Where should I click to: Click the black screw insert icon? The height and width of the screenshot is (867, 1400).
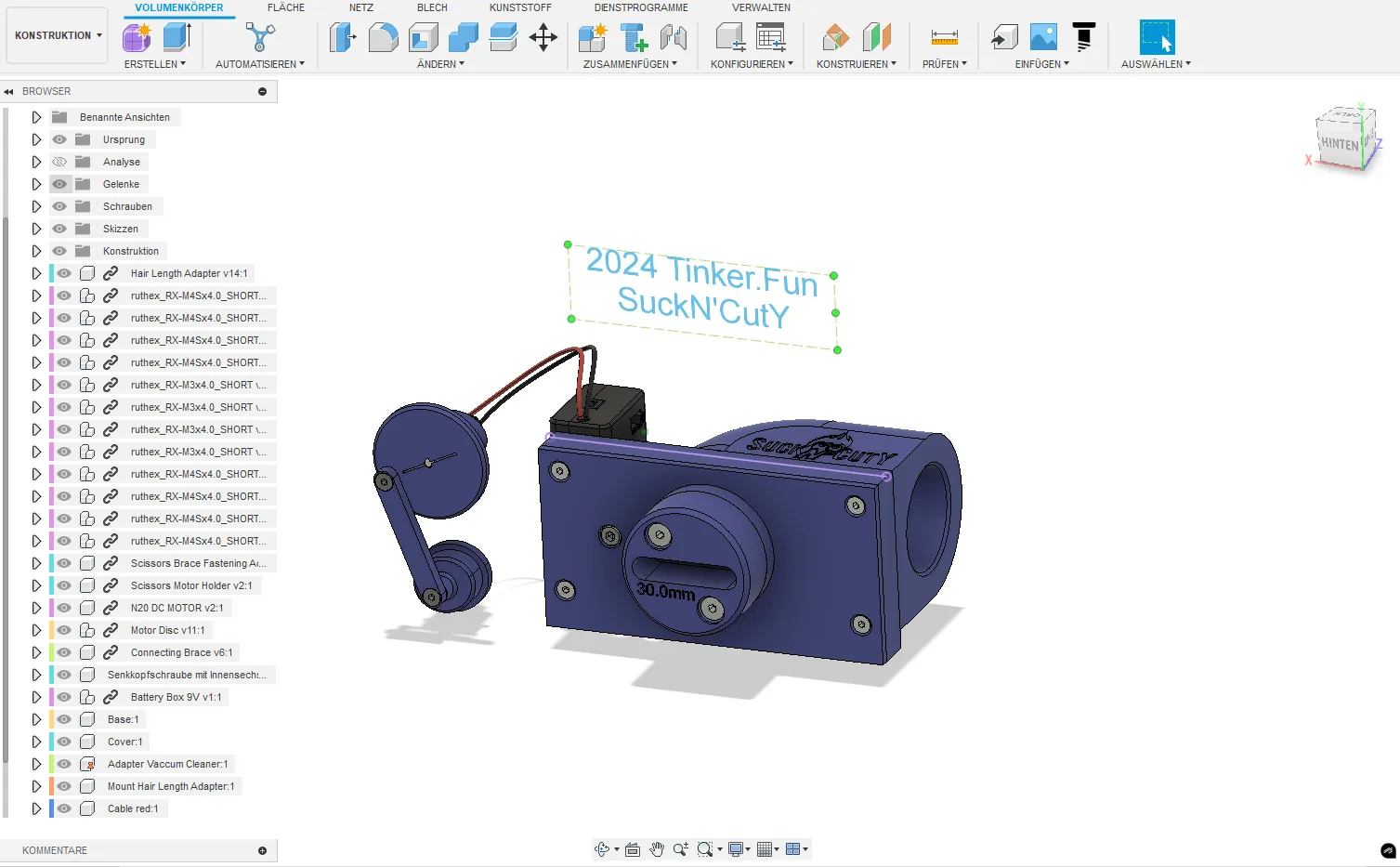(1083, 37)
